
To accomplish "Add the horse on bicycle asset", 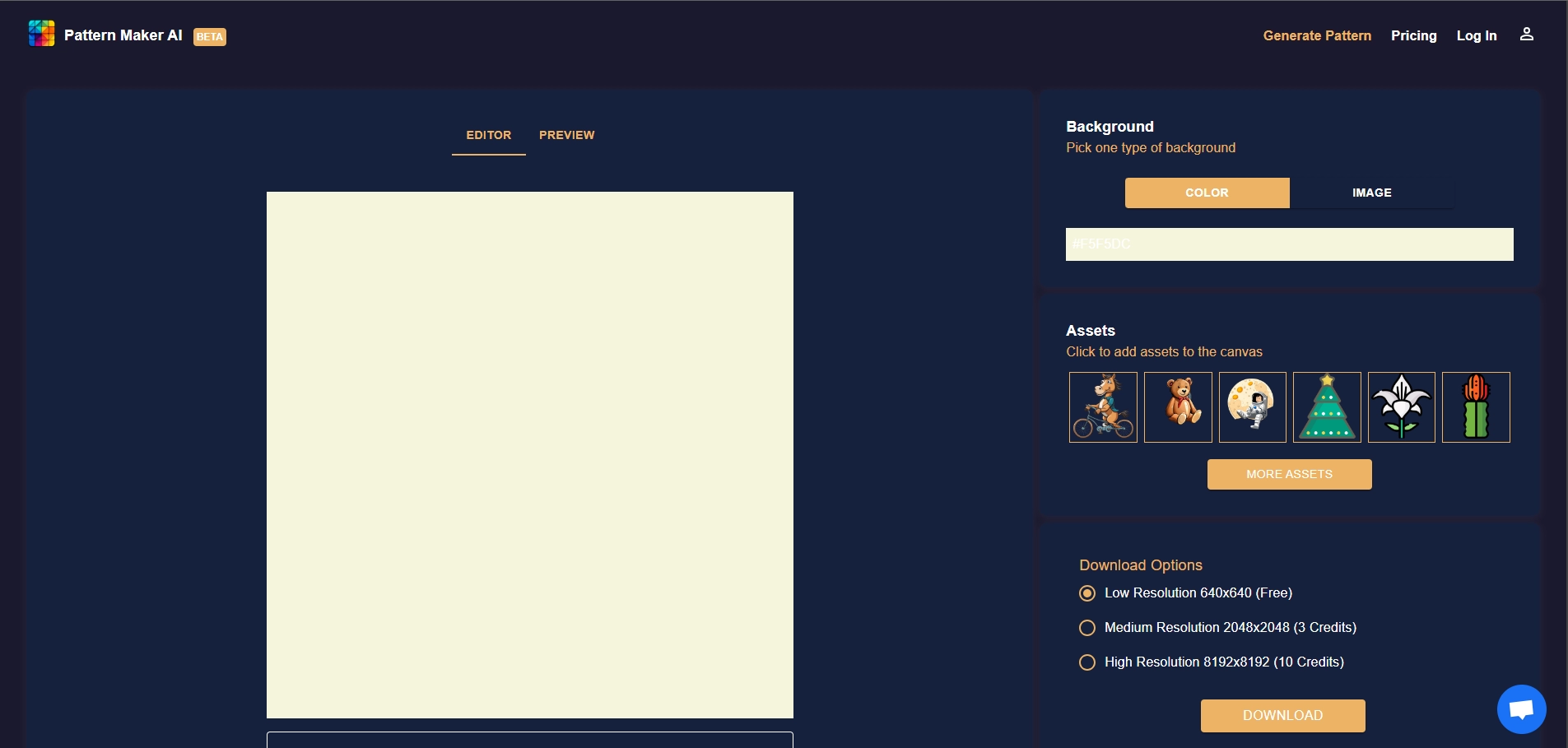I will pos(1103,407).
